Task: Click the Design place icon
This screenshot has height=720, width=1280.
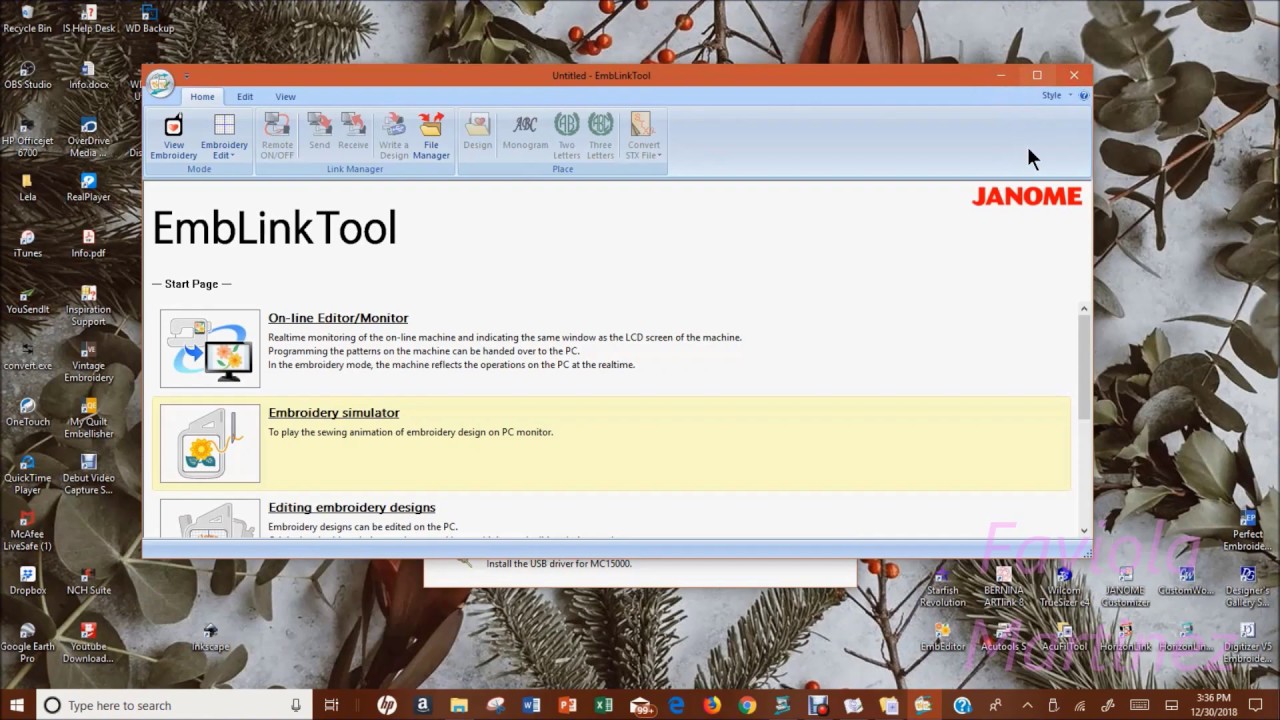Action: (477, 131)
